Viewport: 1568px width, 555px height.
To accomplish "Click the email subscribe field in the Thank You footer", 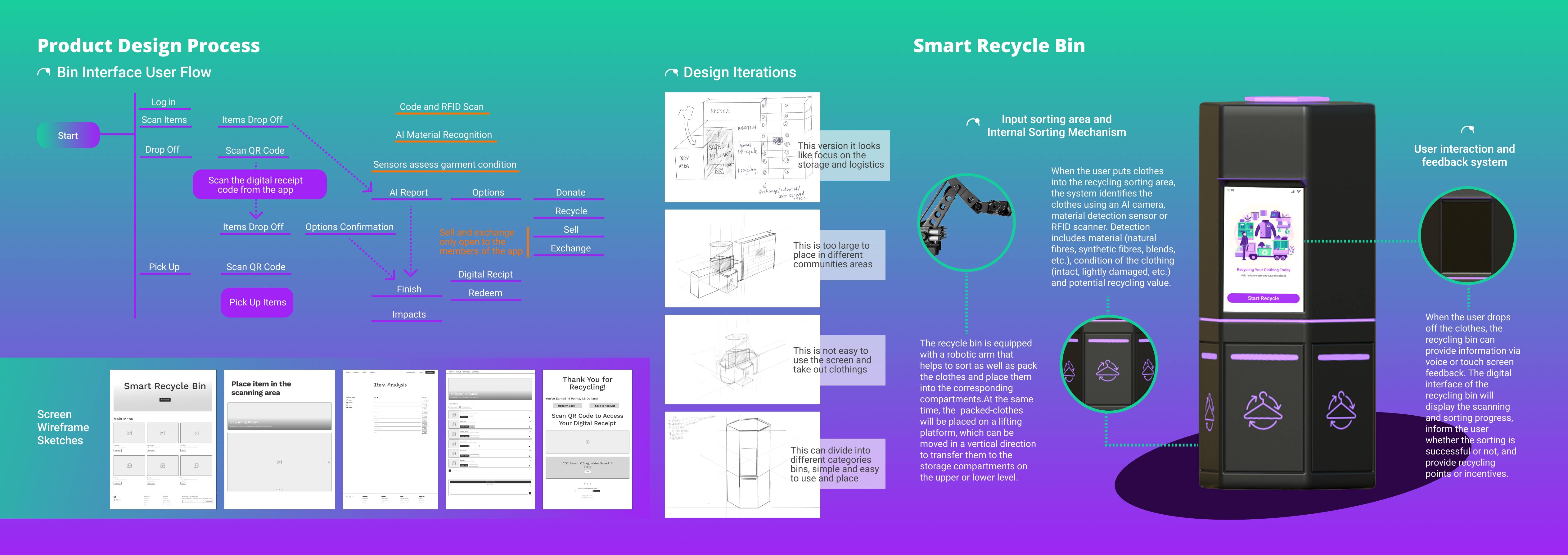I will (x=584, y=491).
